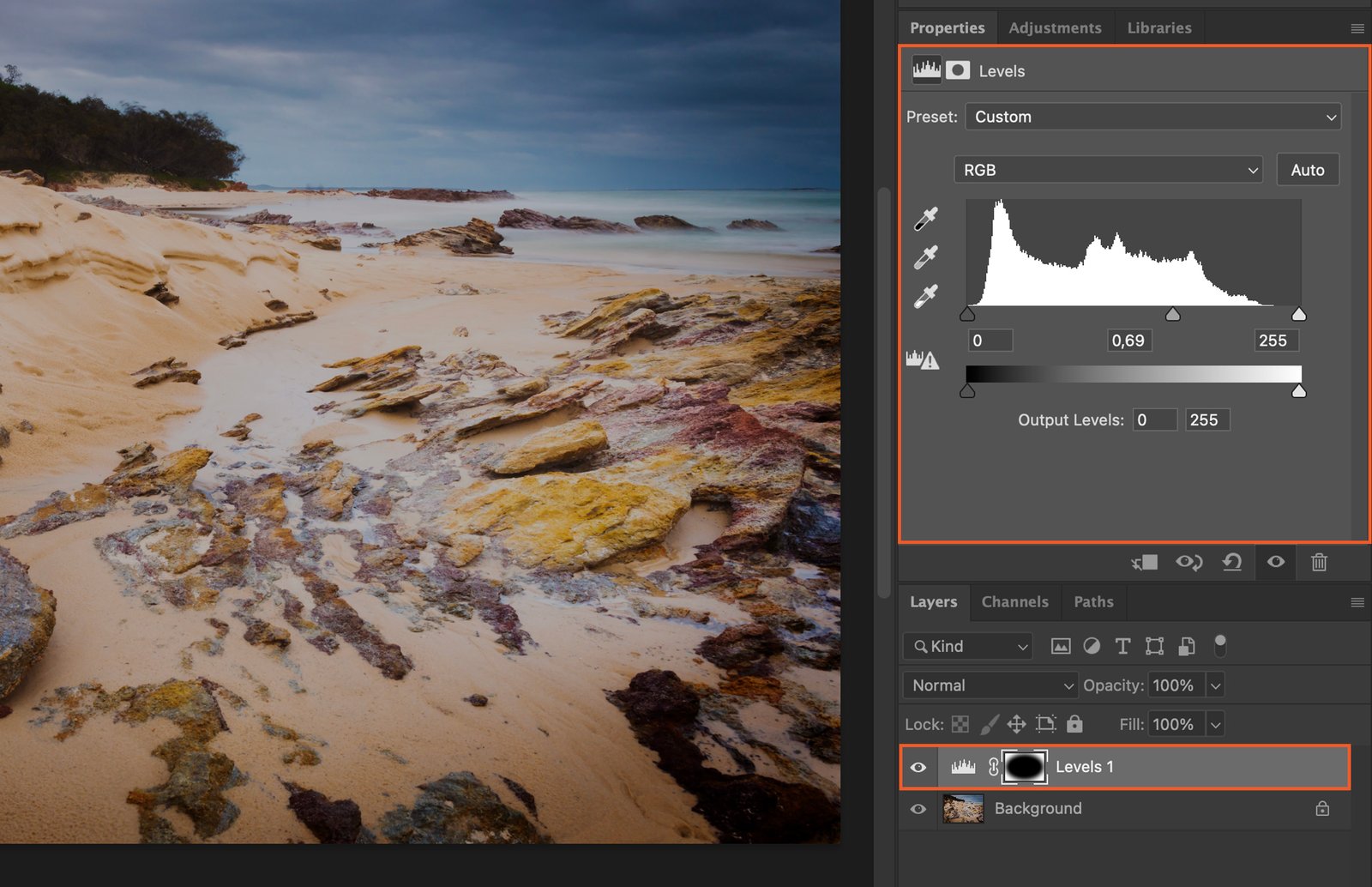Switch to the Adjustments tab

point(1055,27)
